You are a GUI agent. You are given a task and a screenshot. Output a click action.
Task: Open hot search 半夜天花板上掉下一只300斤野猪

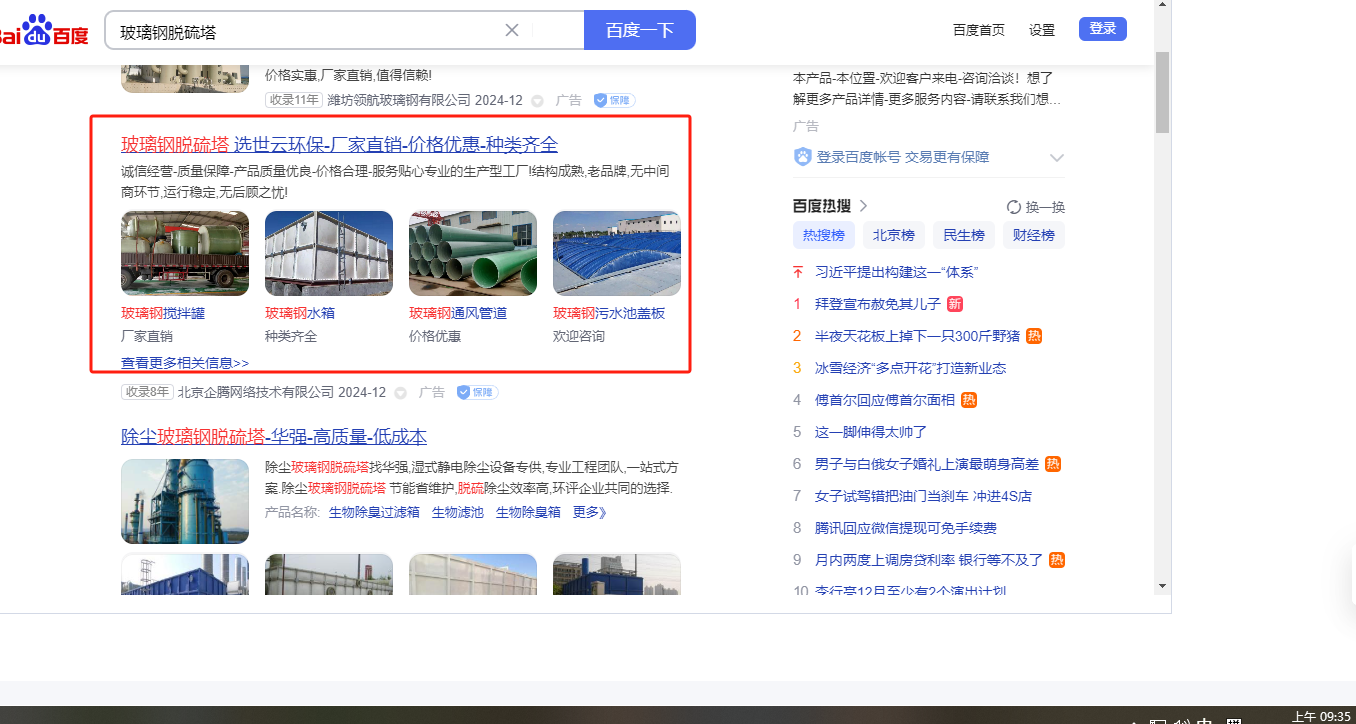pos(918,336)
